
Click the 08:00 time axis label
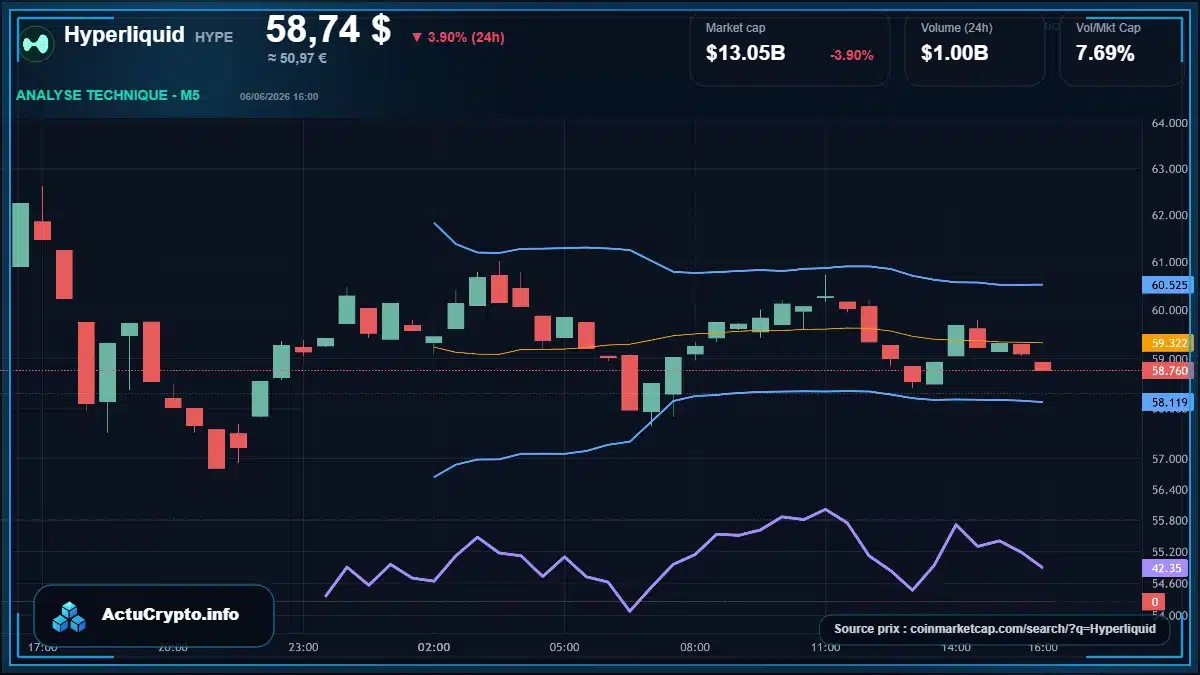(695, 648)
